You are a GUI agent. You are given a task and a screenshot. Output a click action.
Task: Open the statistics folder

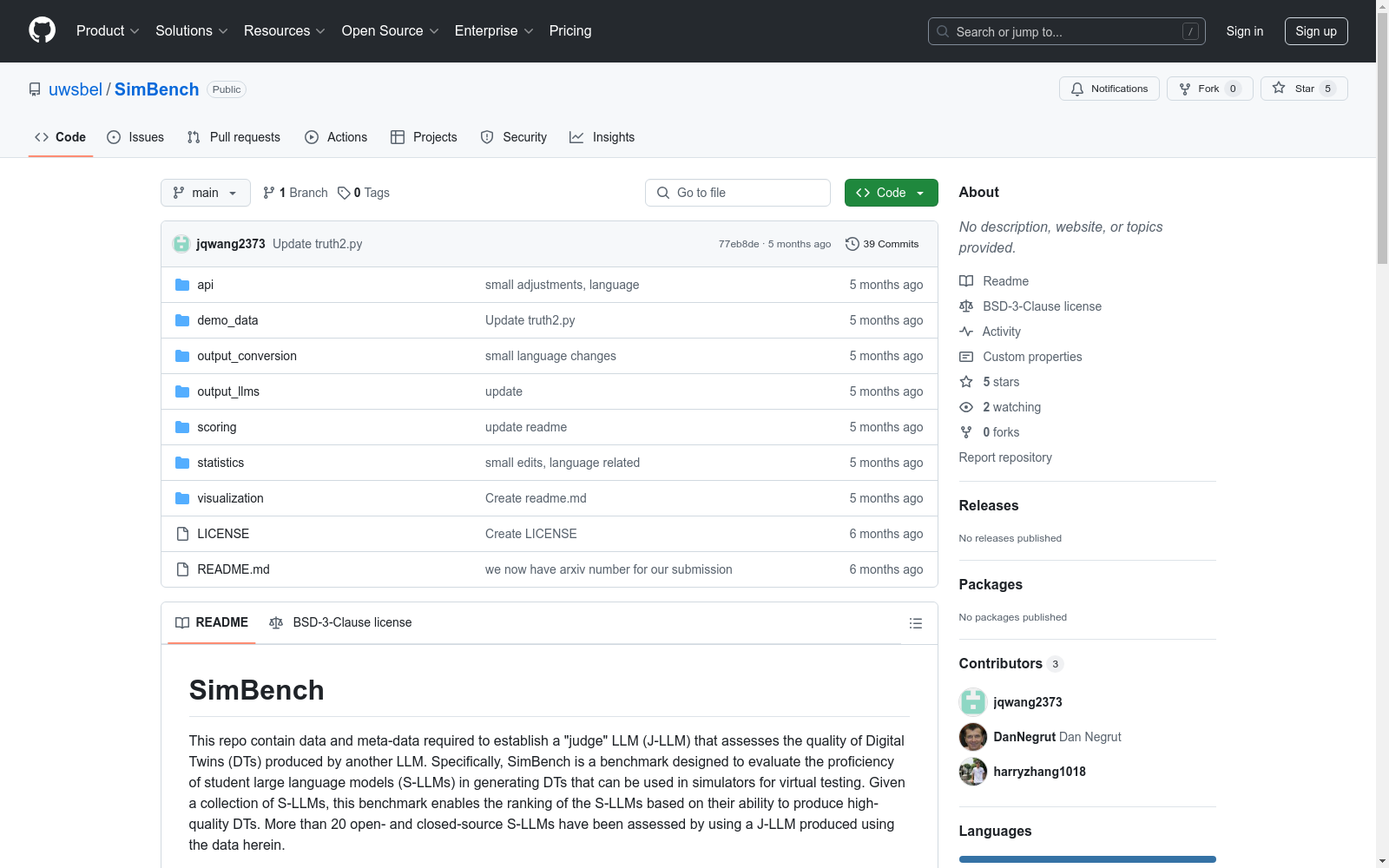click(221, 463)
